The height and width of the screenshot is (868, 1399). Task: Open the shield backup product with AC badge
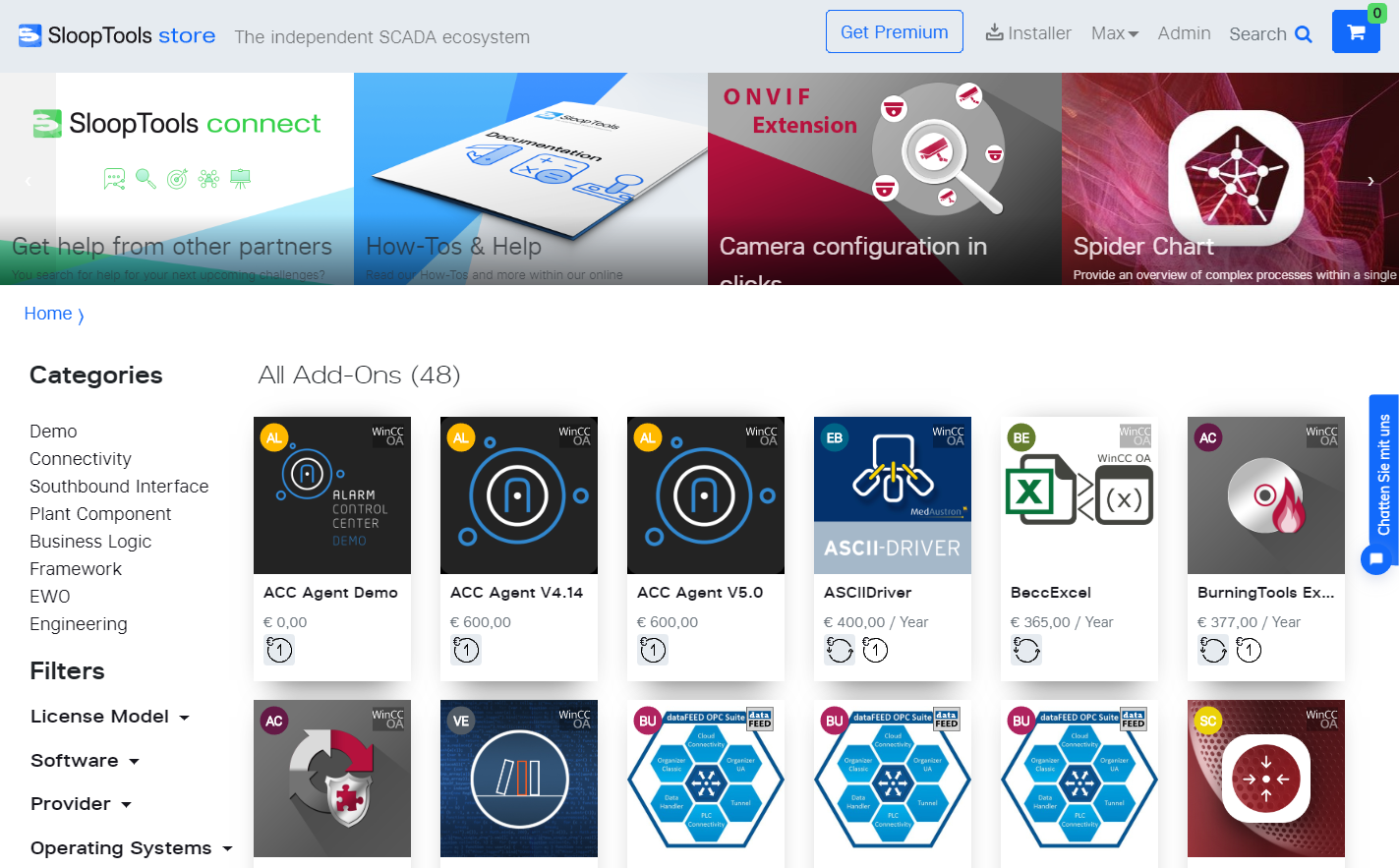332,779
